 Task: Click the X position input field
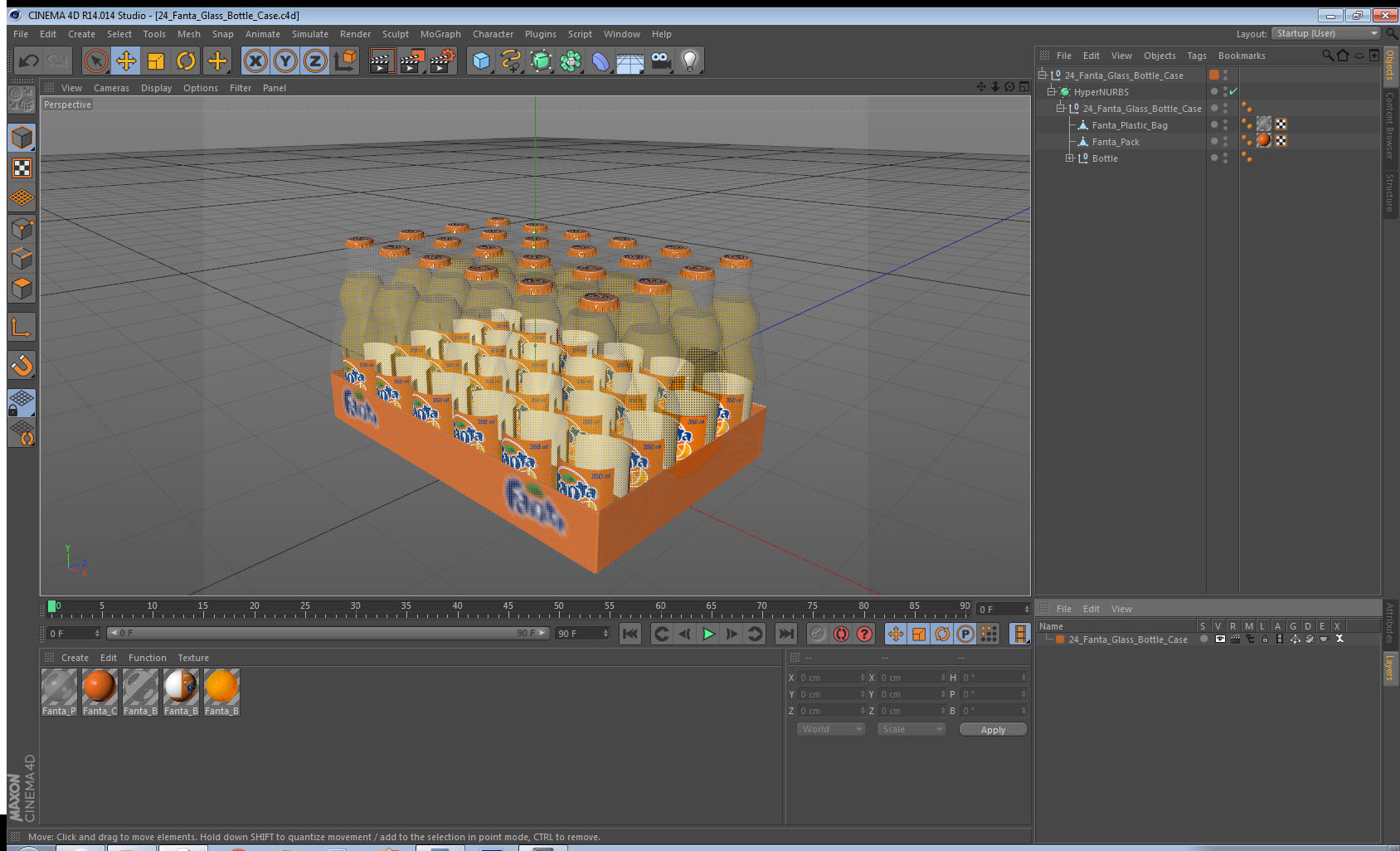click(832, 678)
